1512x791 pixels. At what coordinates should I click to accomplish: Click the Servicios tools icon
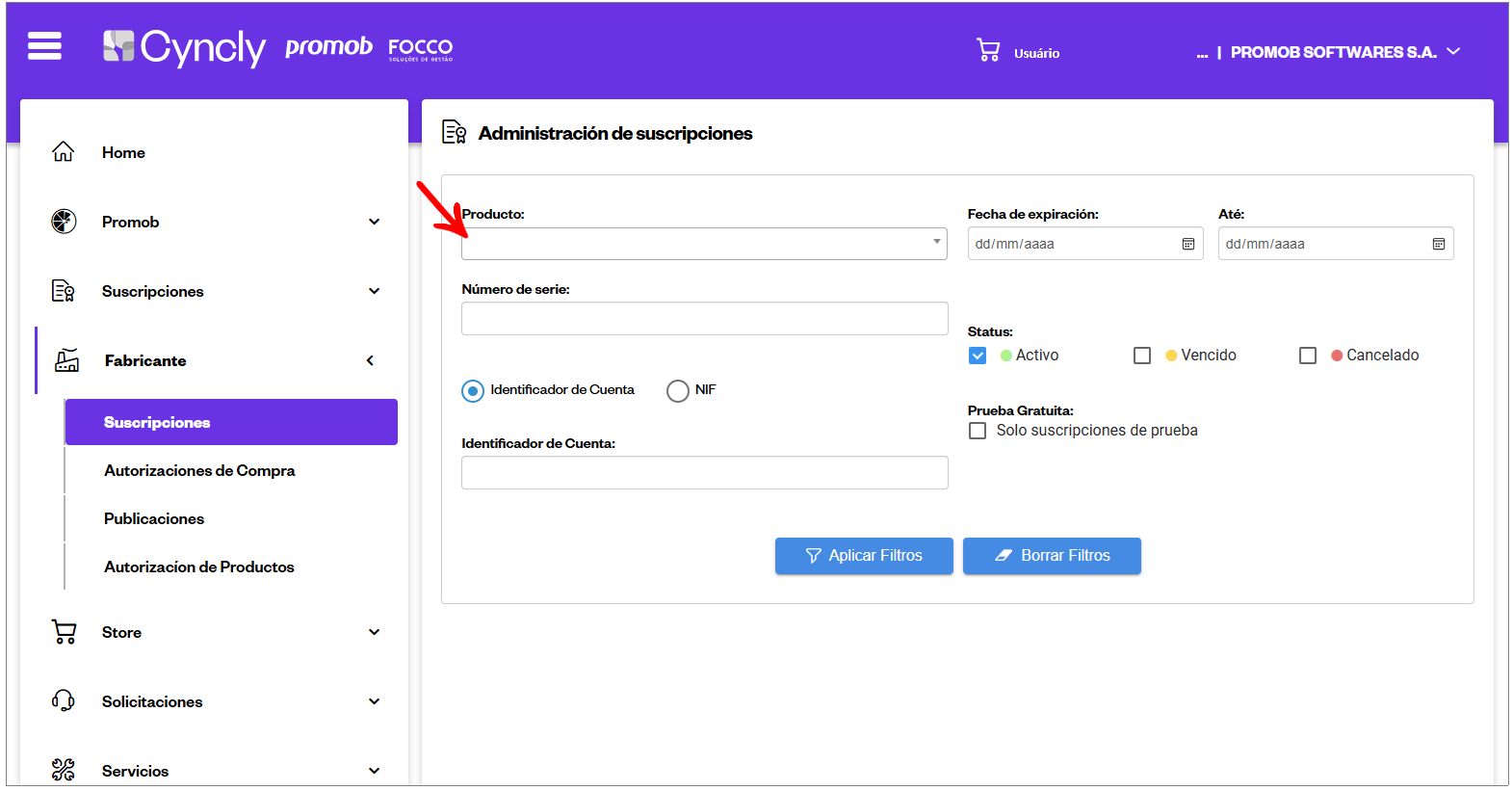[x=64, y=771]
